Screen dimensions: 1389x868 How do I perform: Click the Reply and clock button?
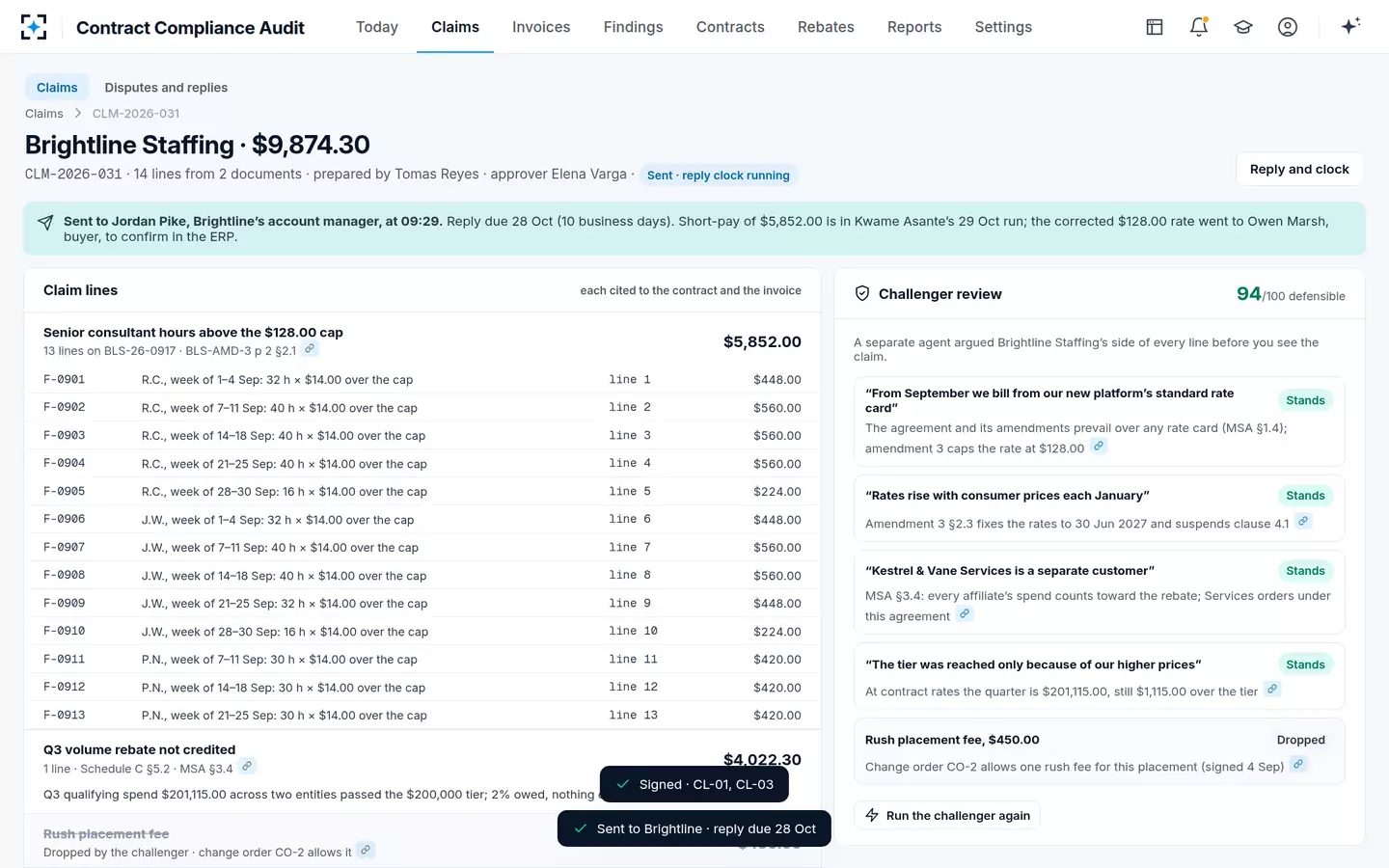pos(1299,169)
